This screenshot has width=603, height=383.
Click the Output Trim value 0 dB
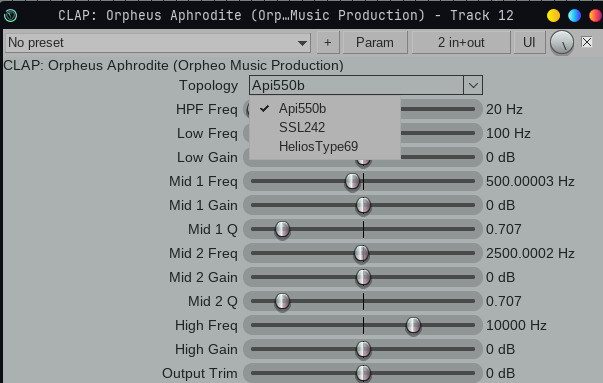pos(500,373)
